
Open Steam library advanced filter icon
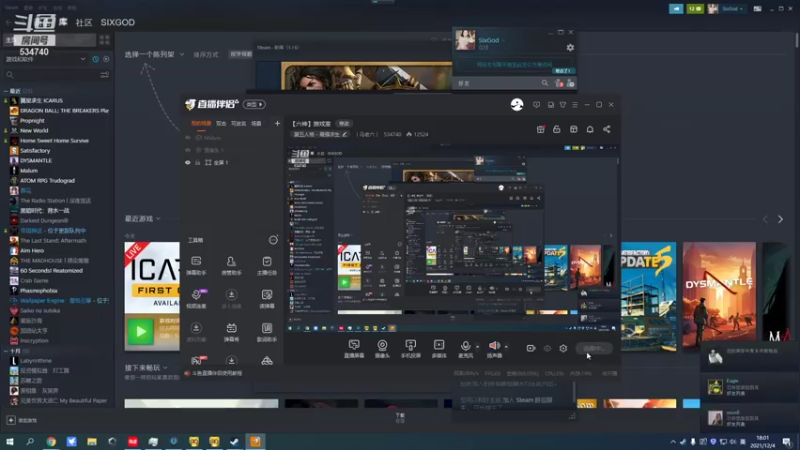pyautogui.click(x=105, y=74)
